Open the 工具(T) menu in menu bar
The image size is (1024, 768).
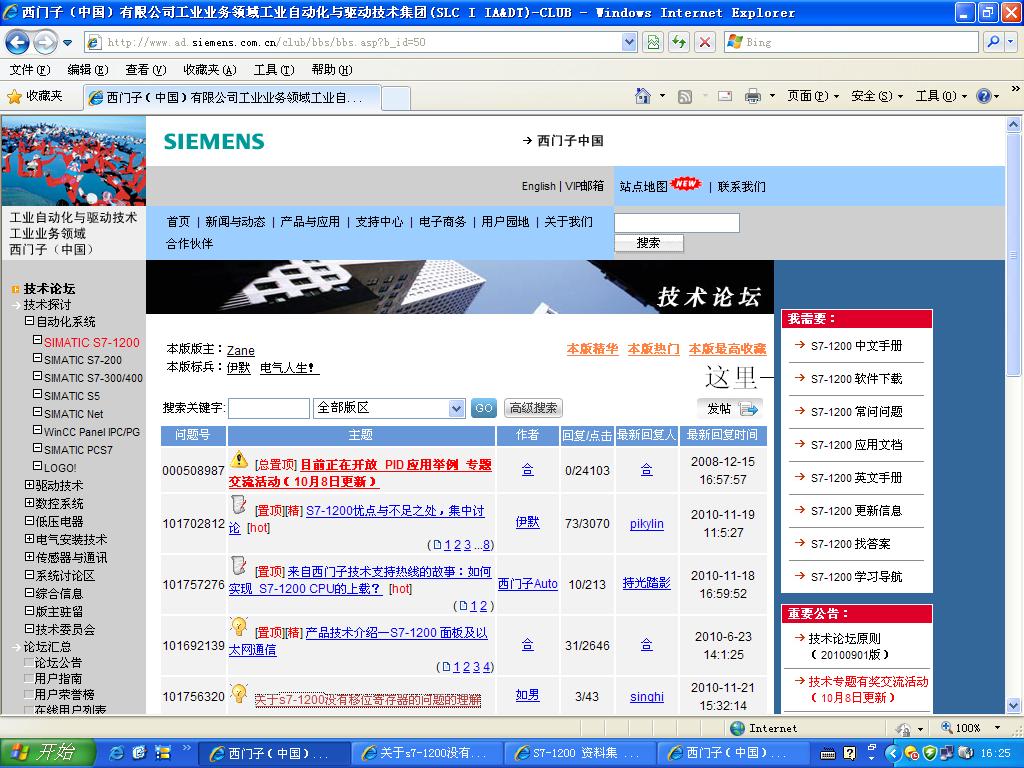tap(274, 69)
